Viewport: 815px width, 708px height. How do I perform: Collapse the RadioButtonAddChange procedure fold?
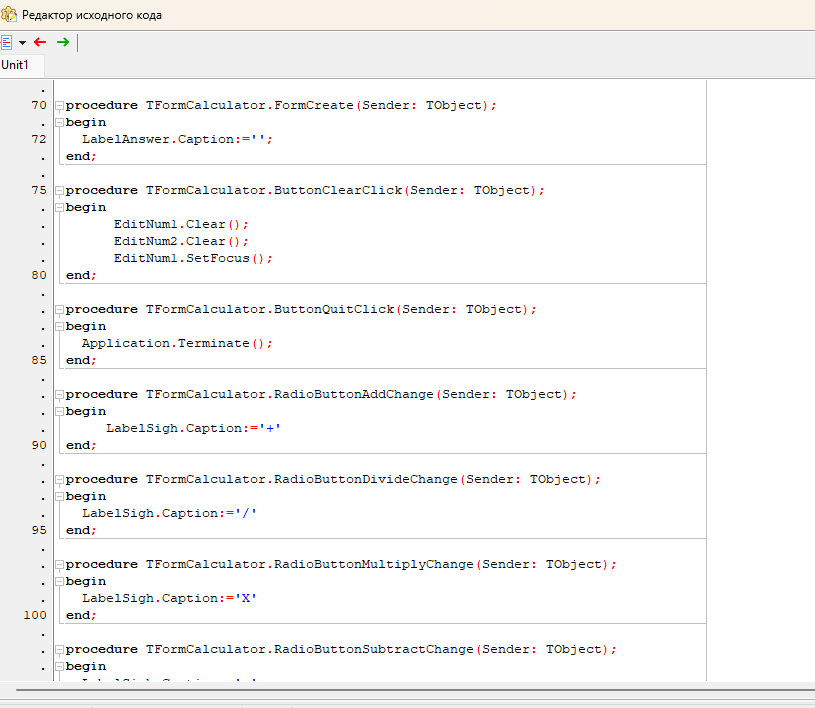[59, 395]
